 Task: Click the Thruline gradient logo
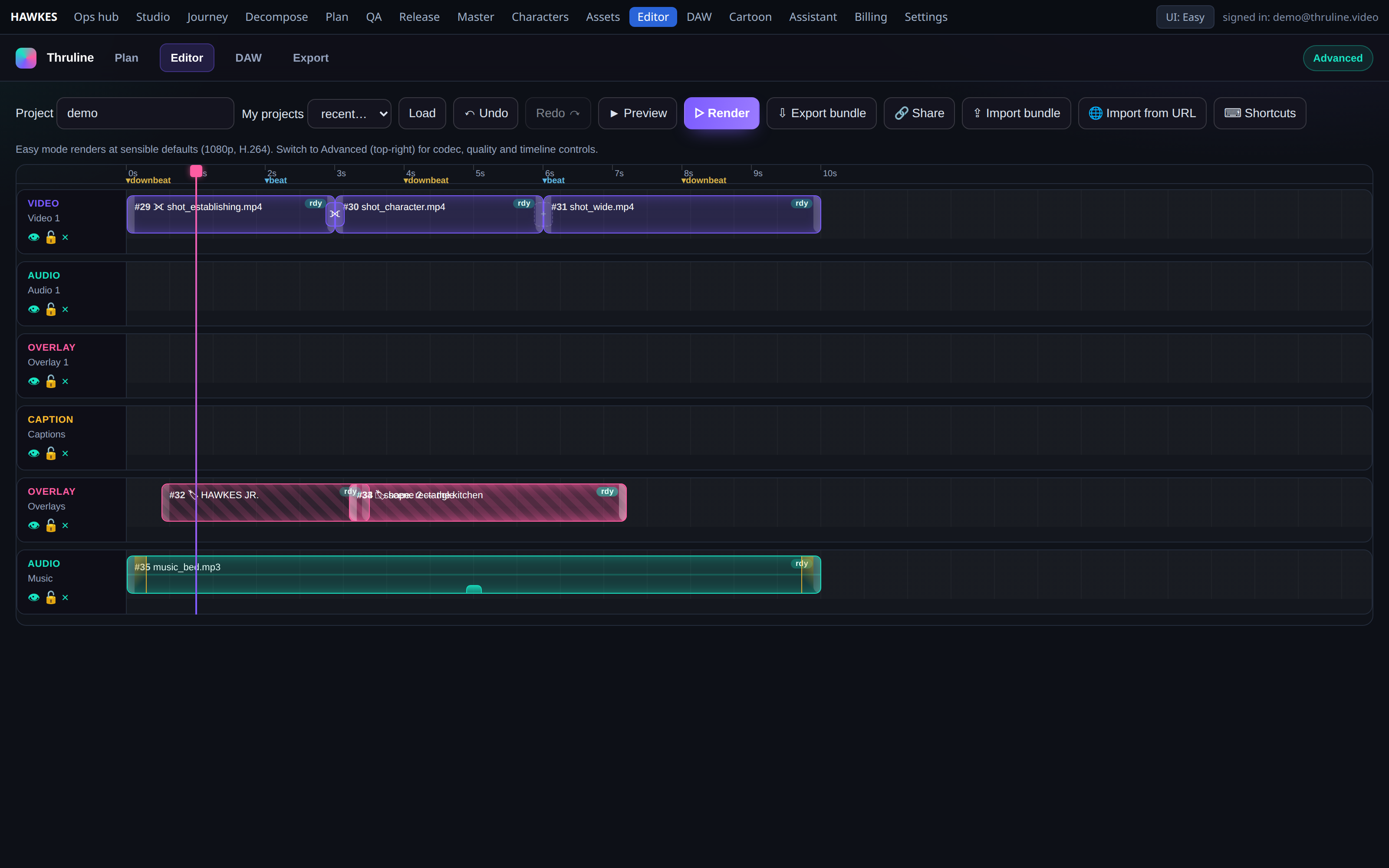tap(26, 58)
